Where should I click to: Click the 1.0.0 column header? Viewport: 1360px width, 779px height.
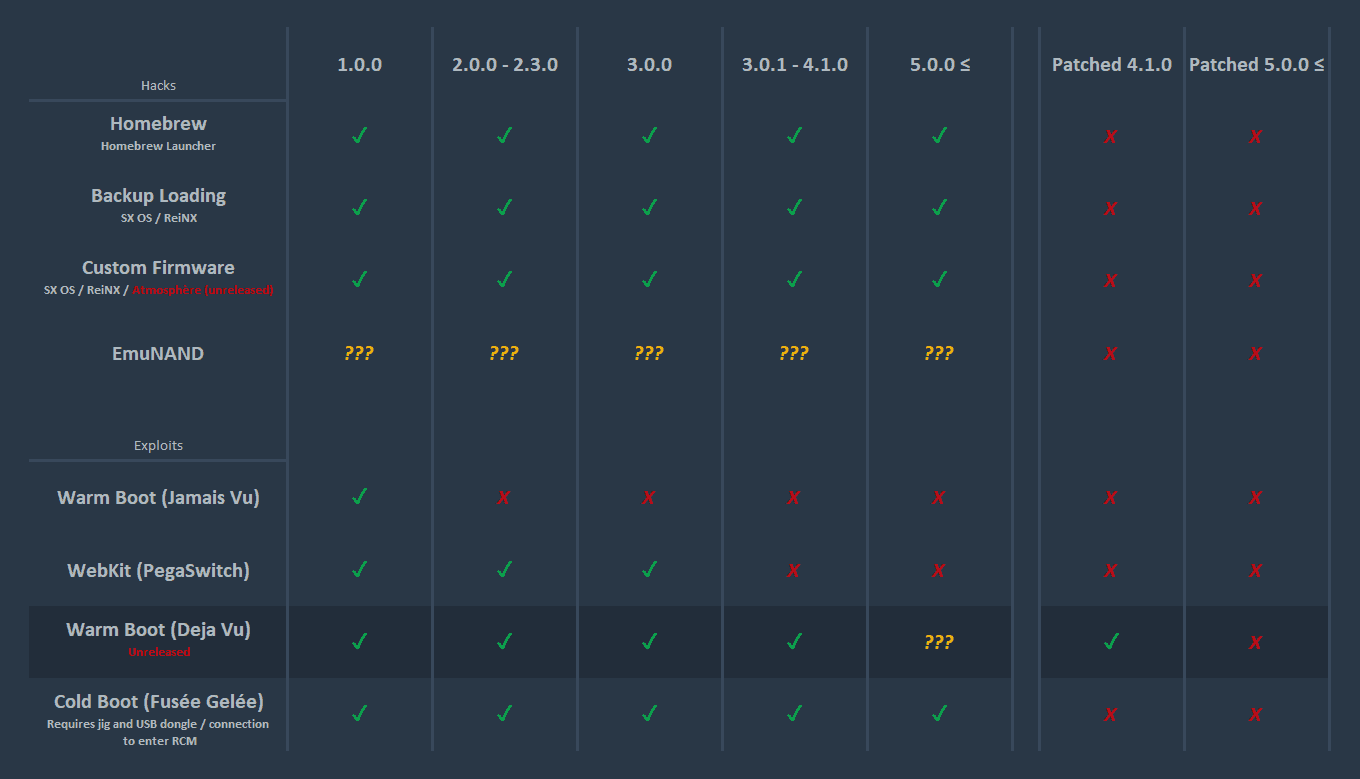point(360,65)
